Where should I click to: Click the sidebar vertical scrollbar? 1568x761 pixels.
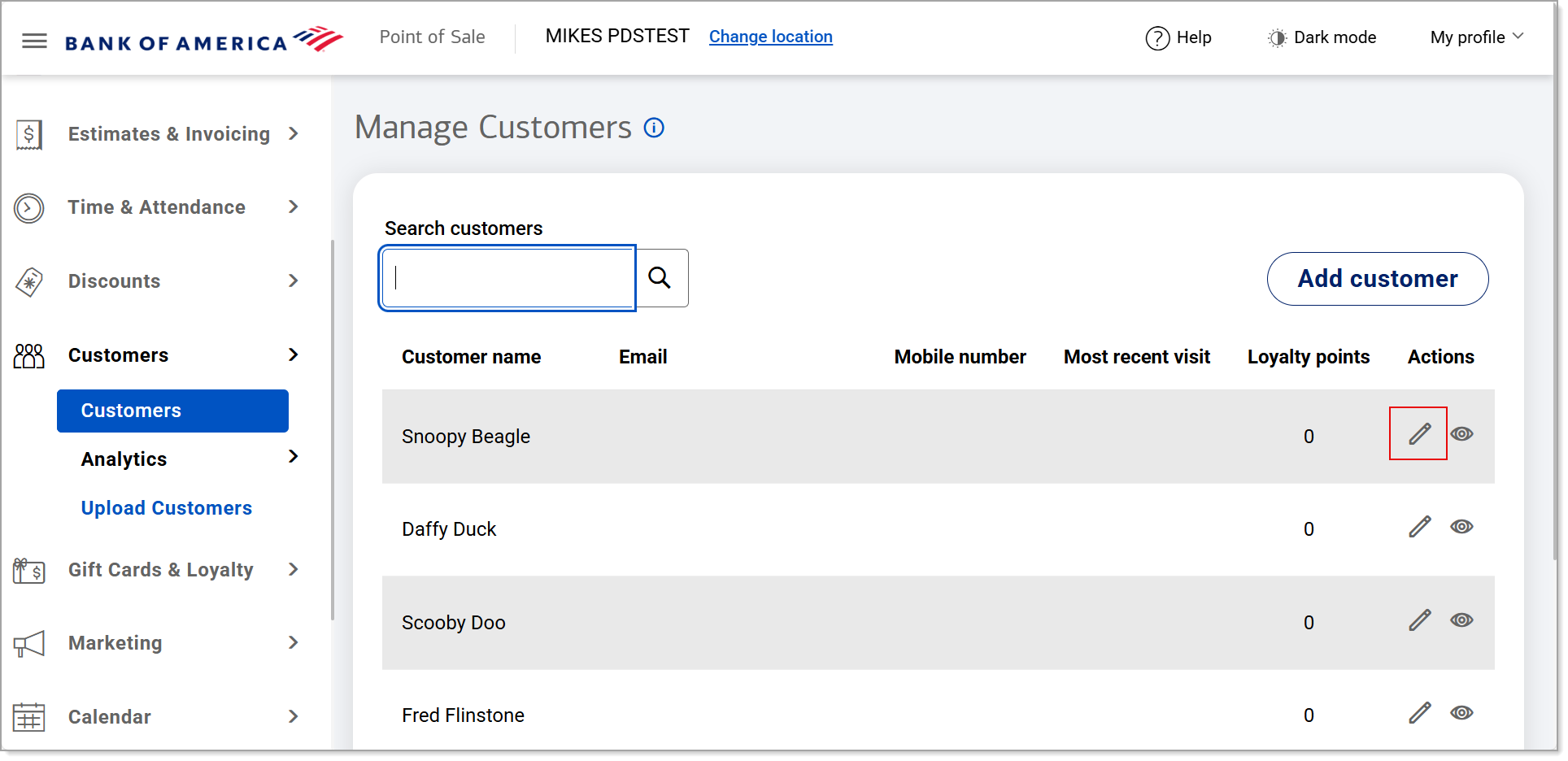click(x=333, y=430)
